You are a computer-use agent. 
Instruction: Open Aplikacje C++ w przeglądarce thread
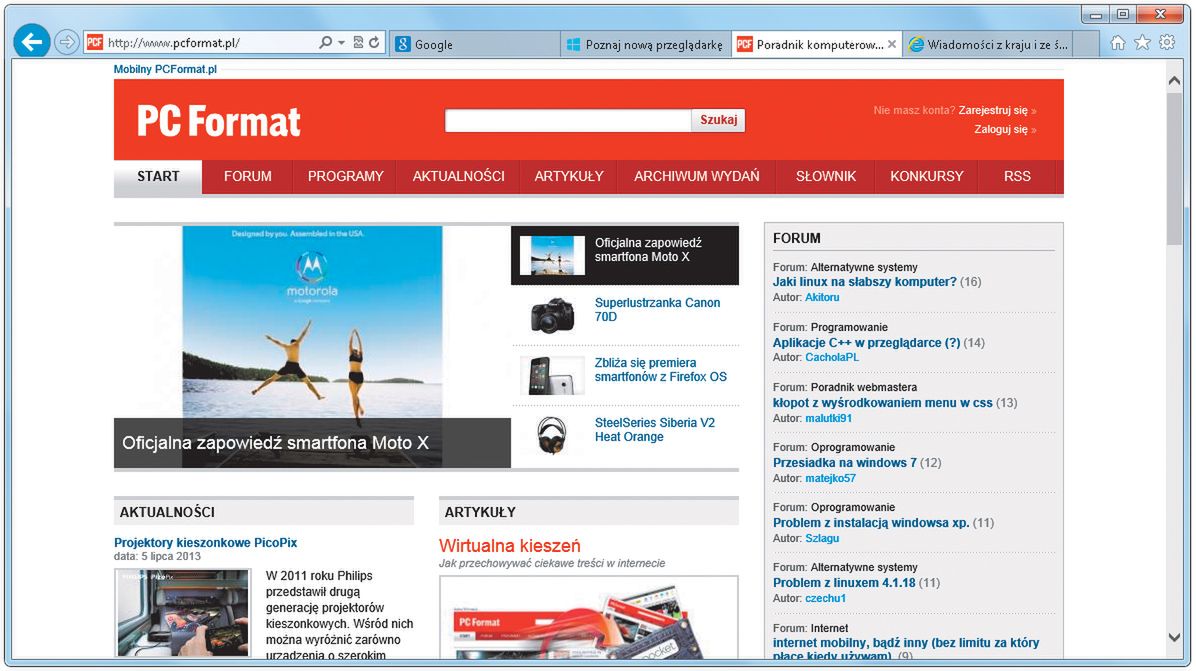click(x=866, y=343)
